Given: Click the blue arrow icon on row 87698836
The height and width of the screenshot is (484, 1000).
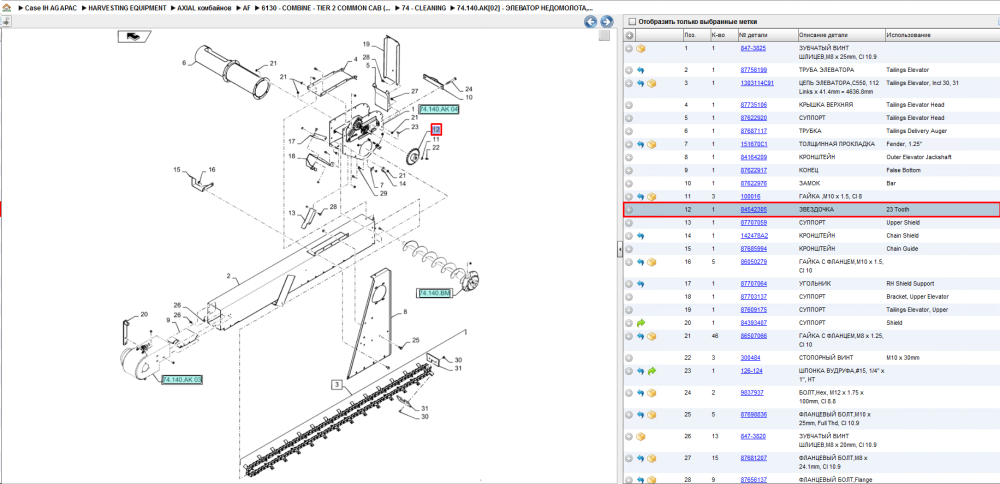Looking at the screenshot, I should point(641,414).
